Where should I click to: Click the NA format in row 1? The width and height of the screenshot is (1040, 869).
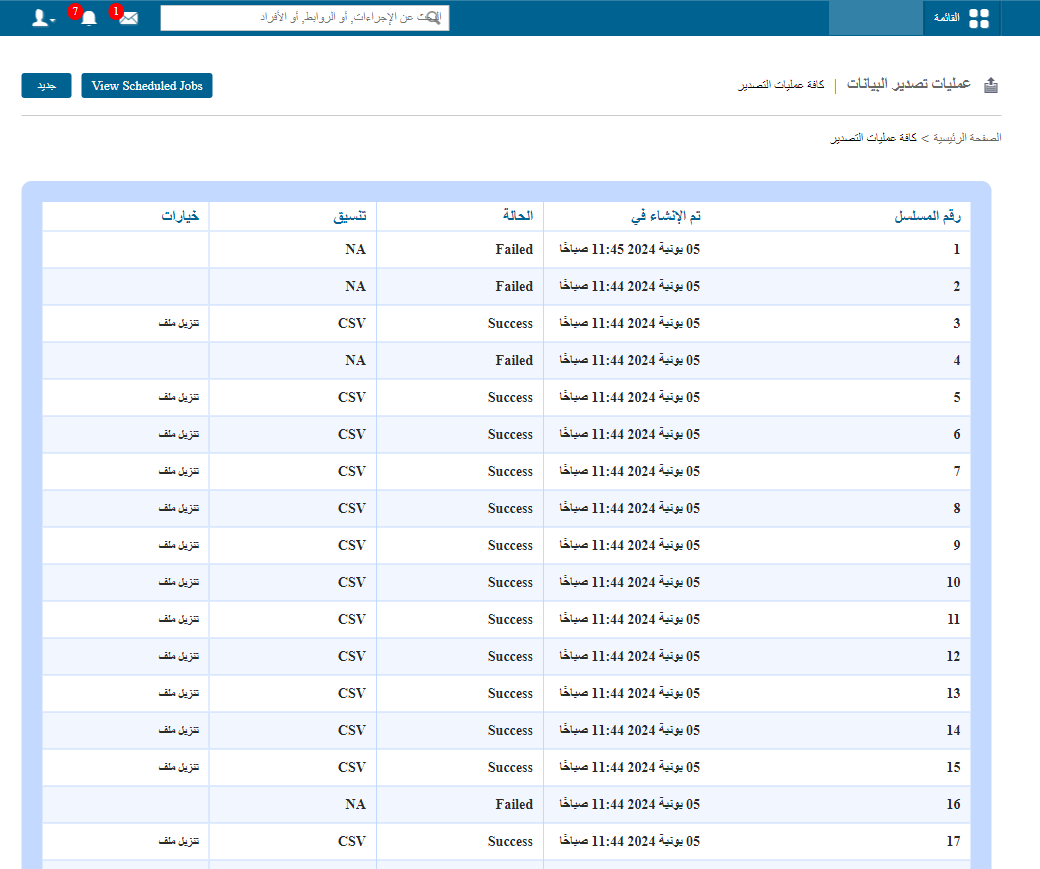coord(356,249)
